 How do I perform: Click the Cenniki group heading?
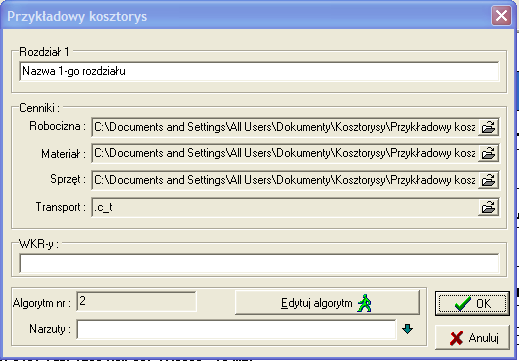coord(39,108)
